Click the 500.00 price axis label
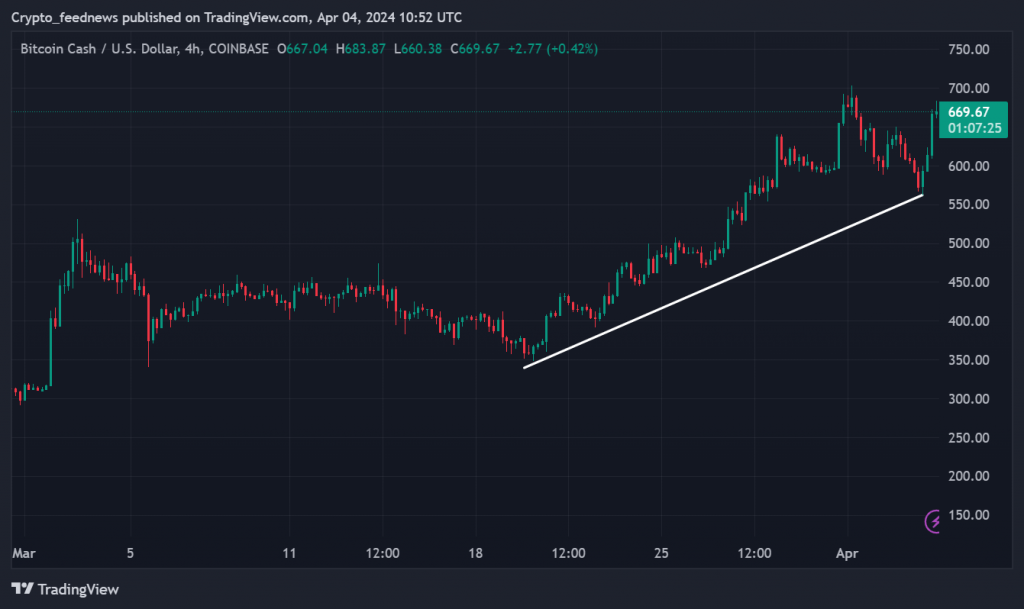 coord(968,243)
